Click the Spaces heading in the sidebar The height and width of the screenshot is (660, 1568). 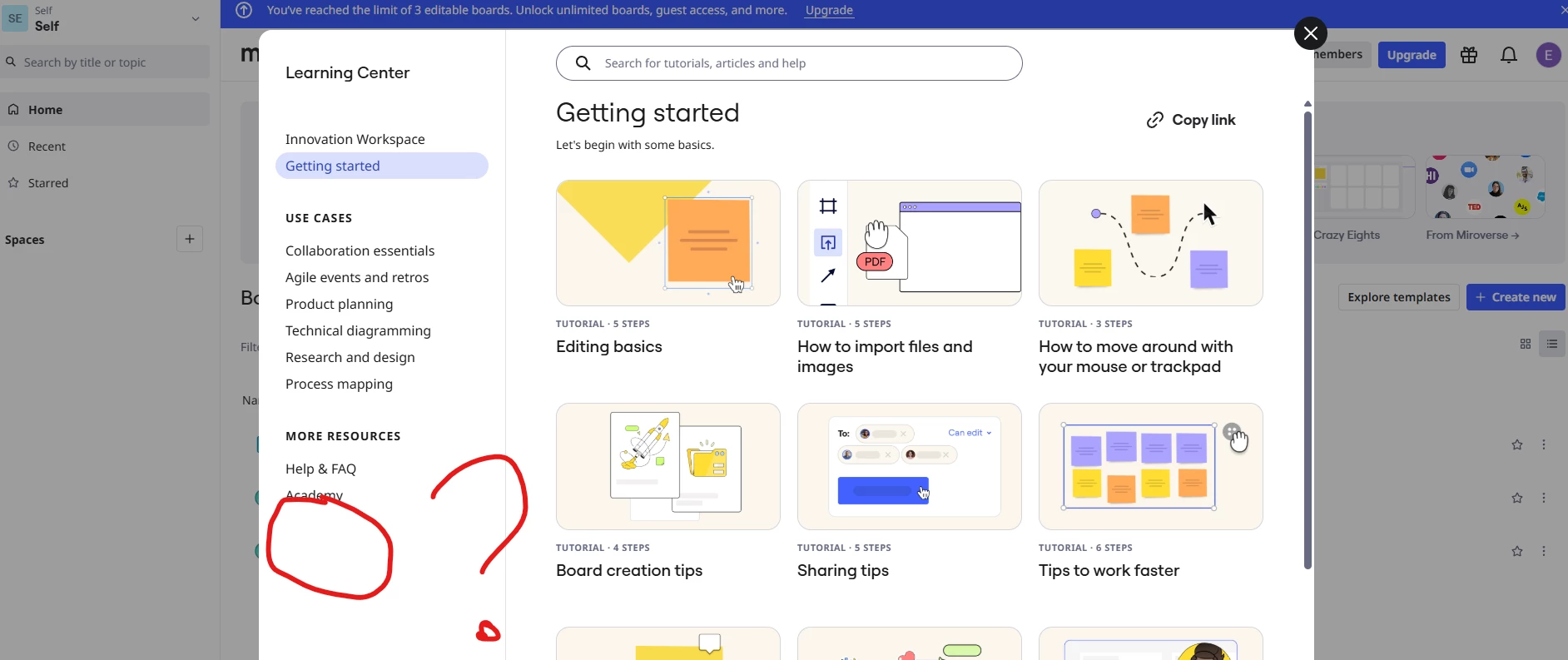[25, 240]
